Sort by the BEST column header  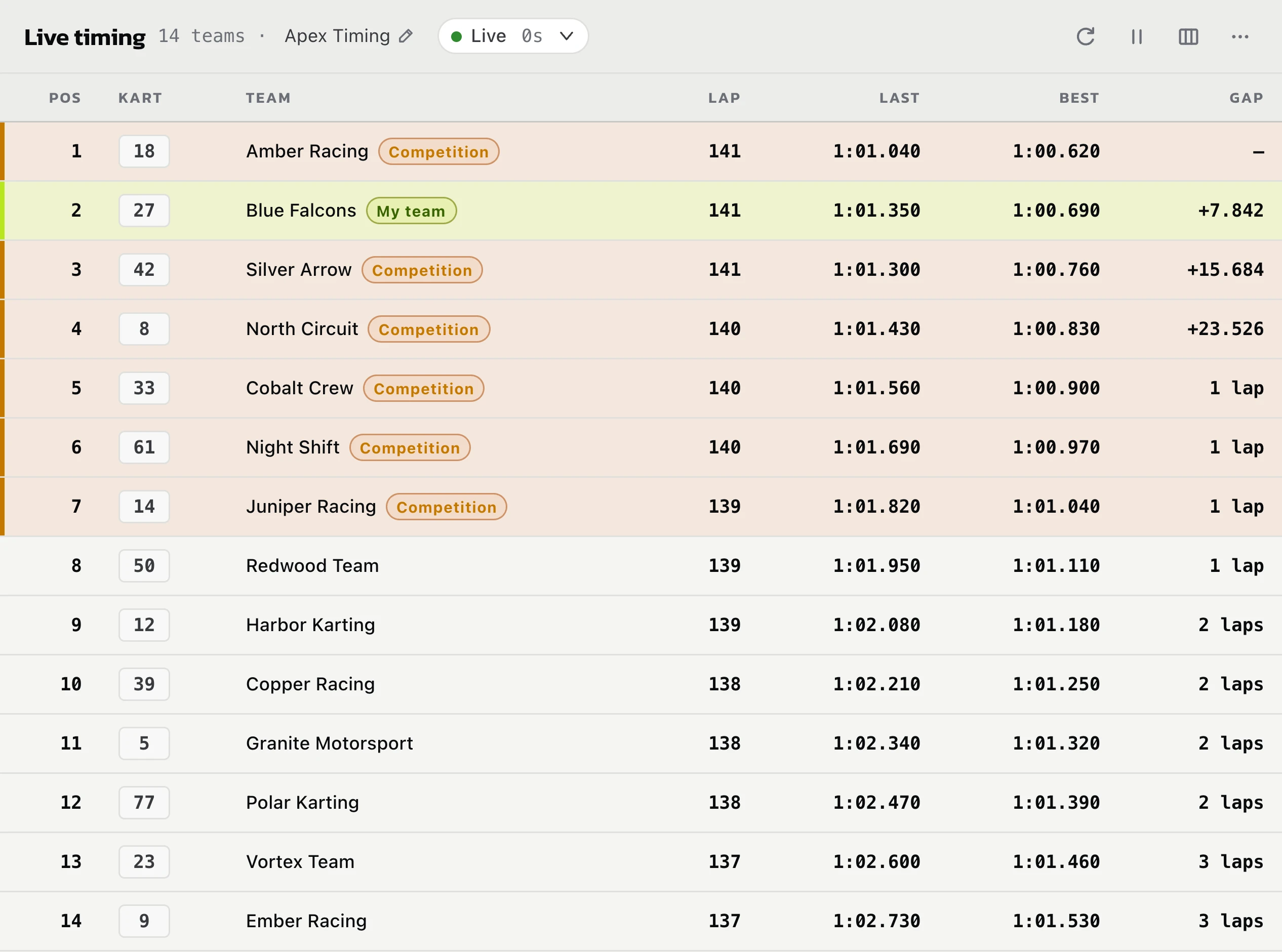click(x=1079, y=98)
